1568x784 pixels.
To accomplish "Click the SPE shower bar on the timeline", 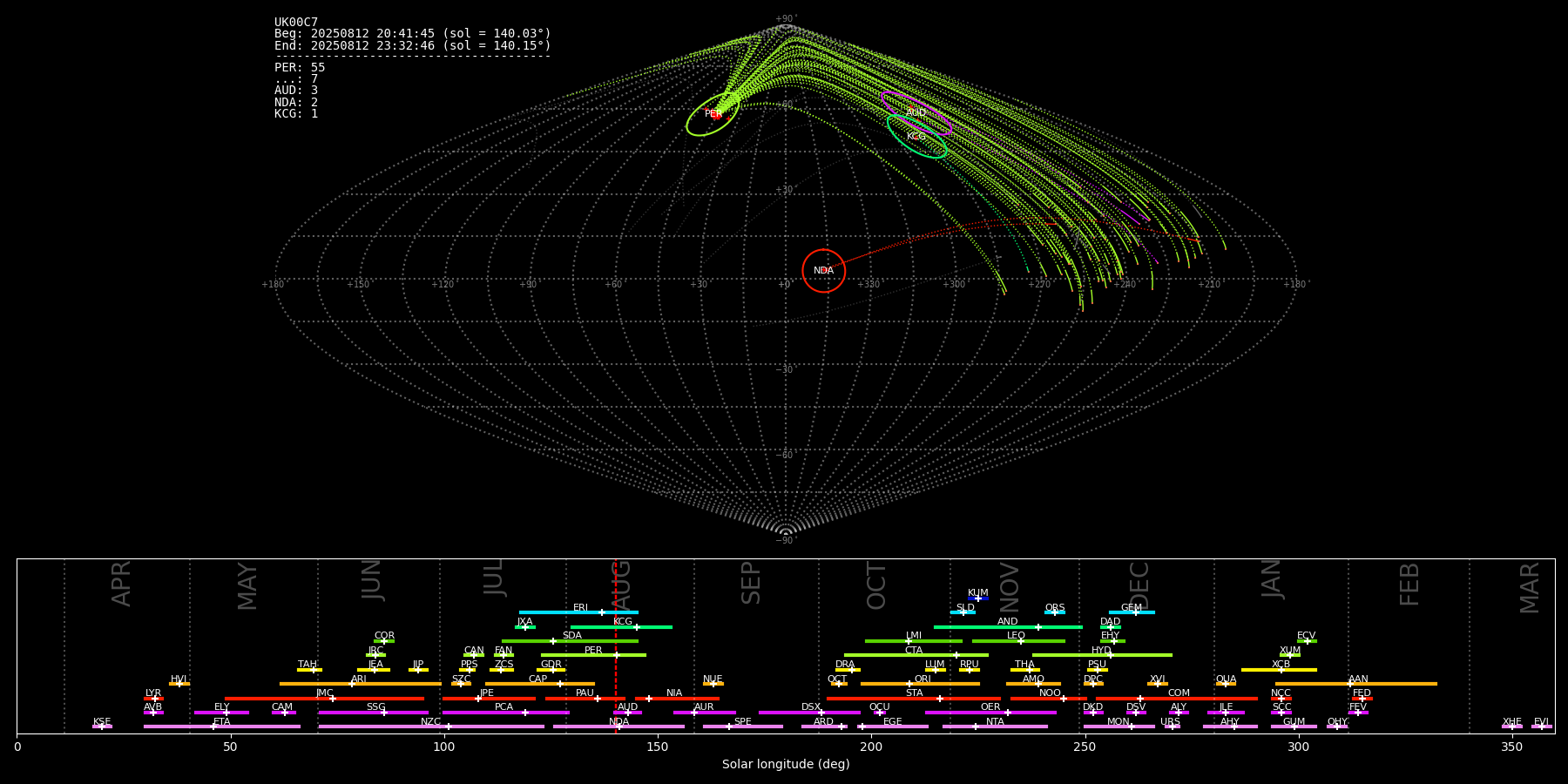I will 743,727.
